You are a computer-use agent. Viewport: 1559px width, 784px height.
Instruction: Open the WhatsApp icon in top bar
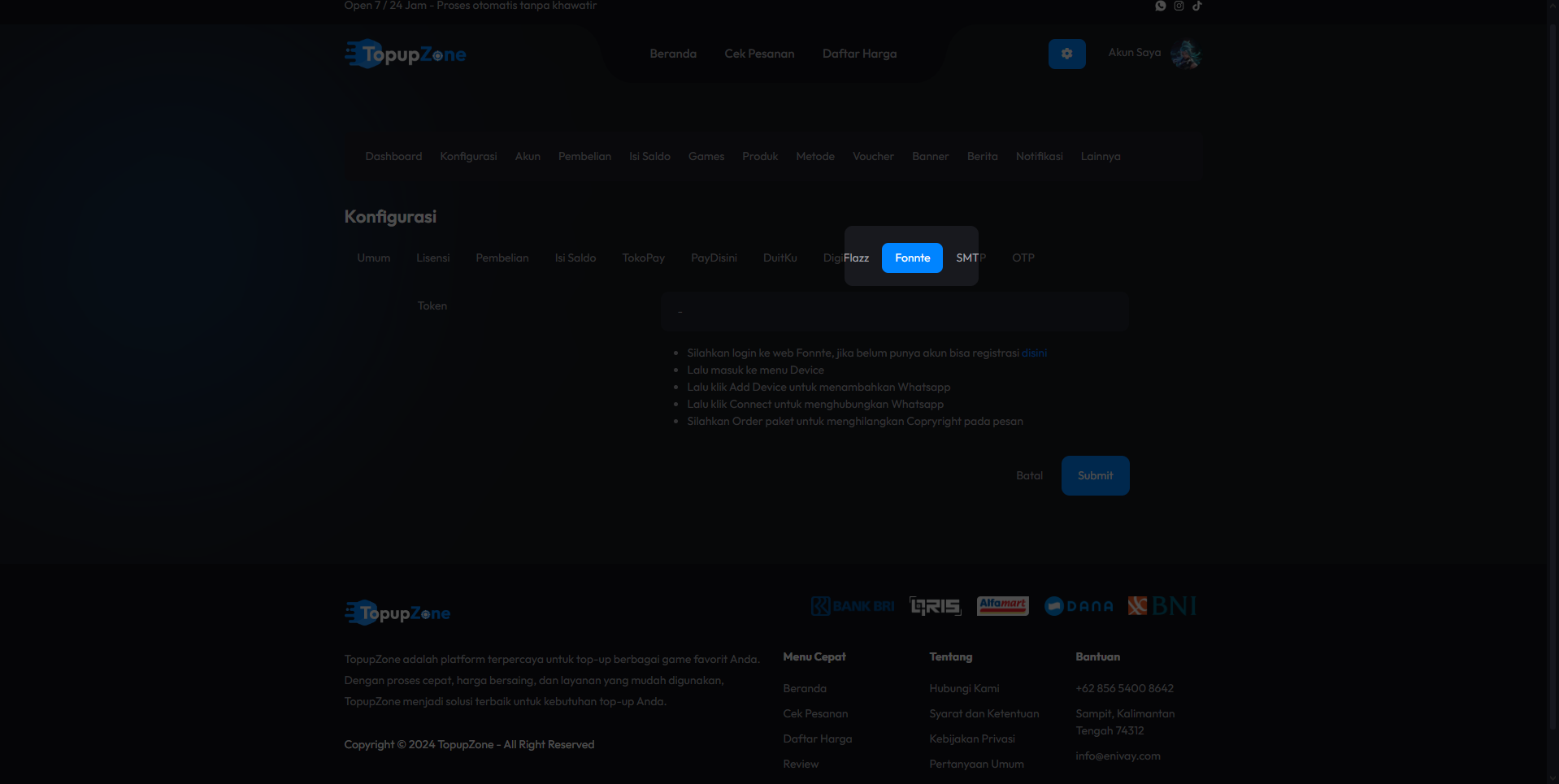(1161, 6)
